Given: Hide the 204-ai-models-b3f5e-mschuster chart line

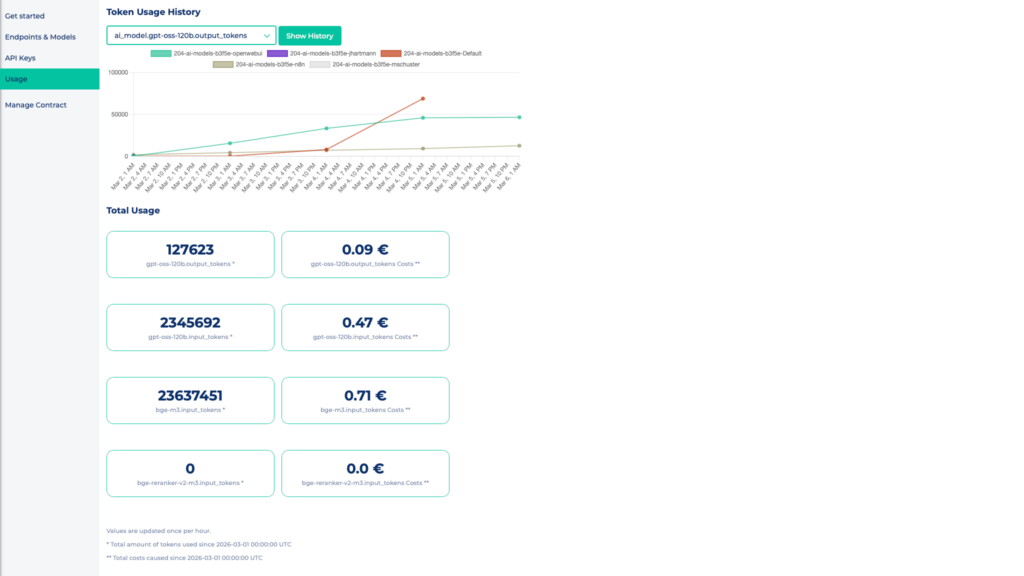Looking at the screenshot, I should (x=375, y=63).
